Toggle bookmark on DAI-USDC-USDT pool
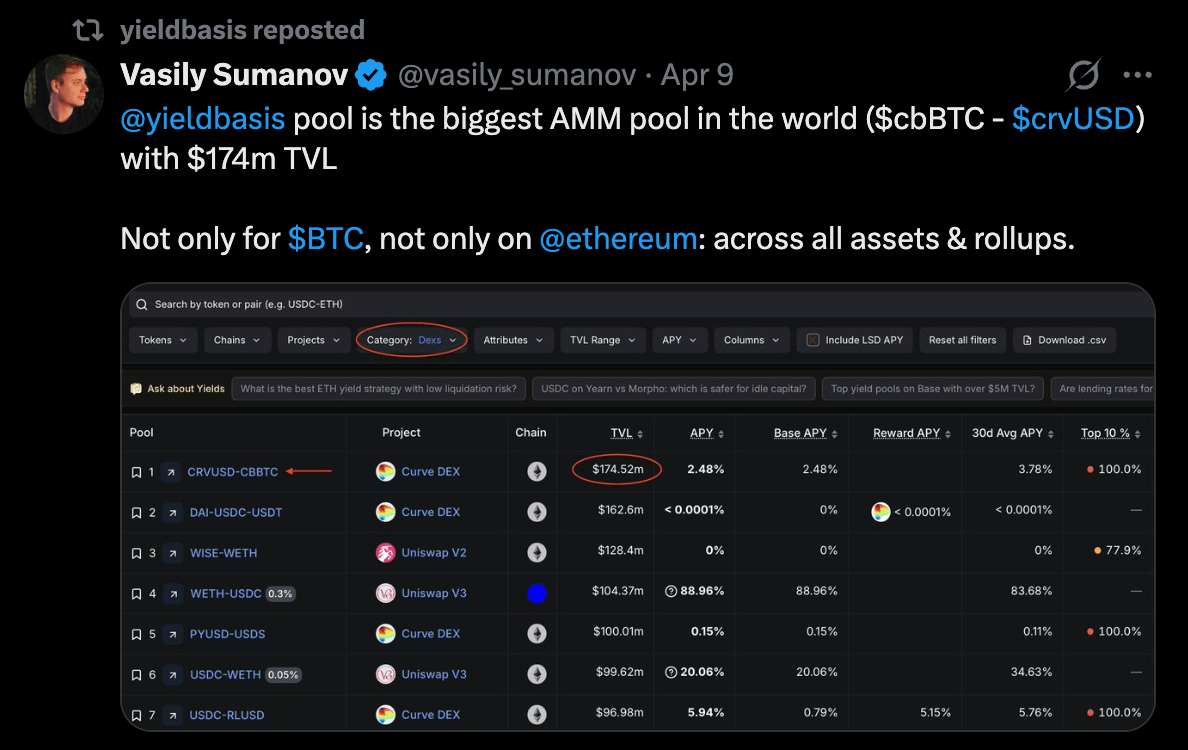The width and height of the screenshot is (1188, 750). 137,513
